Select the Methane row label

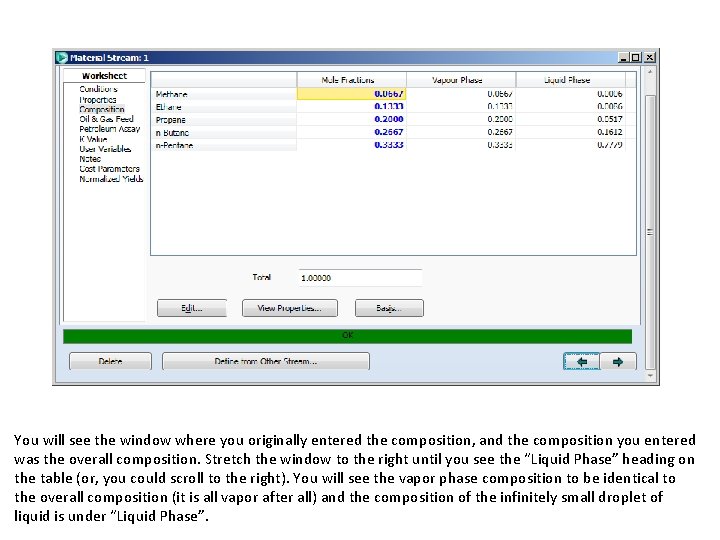click(224, 94)
